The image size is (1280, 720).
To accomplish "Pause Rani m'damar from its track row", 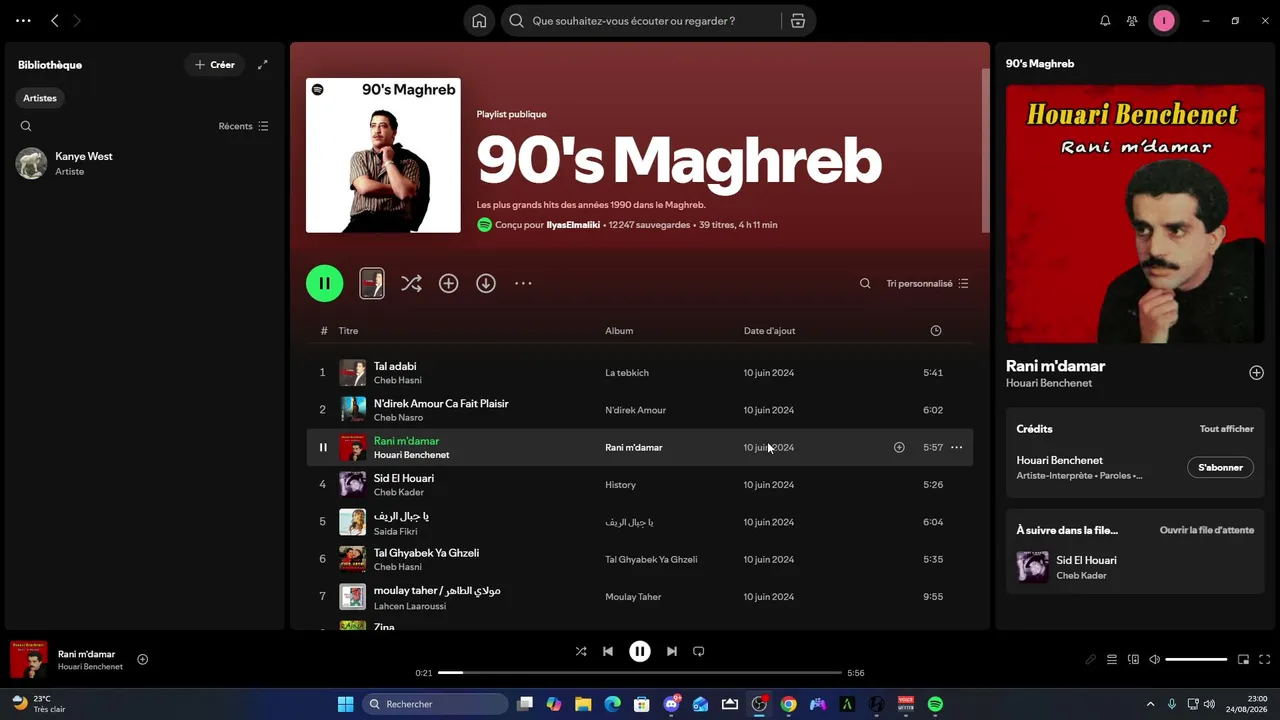I will pyautogui.click(x=322, y=448).
